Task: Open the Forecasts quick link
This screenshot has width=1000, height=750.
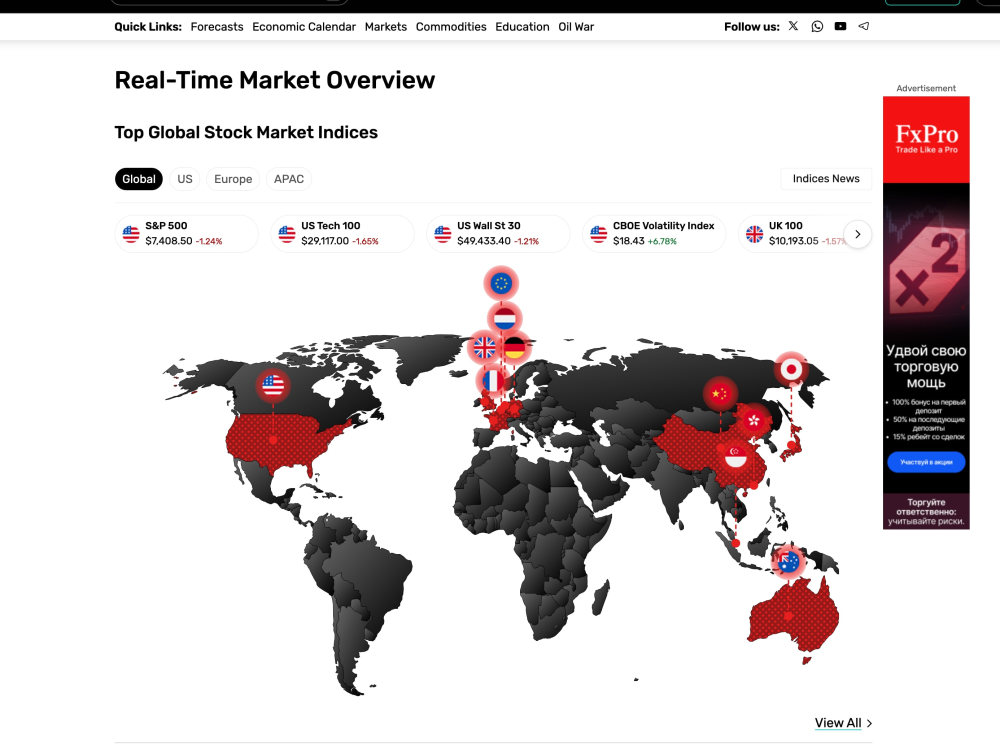Action: click(217, 27)
